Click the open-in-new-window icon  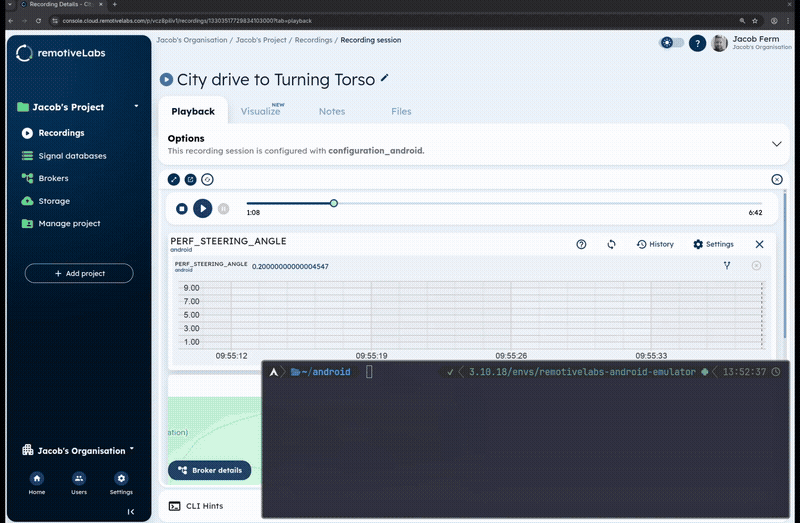click(x=190, y=180)
